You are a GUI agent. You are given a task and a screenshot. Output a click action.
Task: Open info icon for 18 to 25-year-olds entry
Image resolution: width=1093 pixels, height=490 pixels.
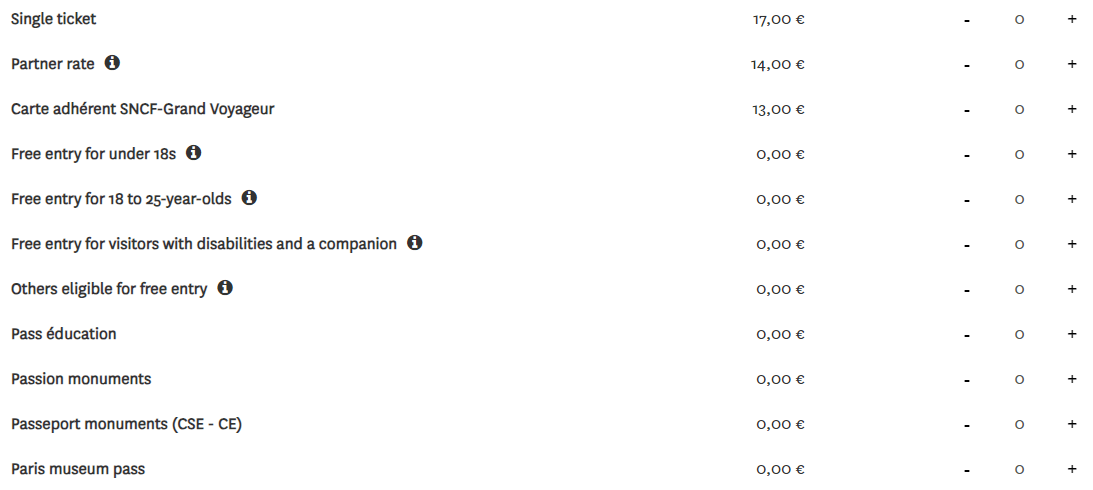tap(250, 198)
